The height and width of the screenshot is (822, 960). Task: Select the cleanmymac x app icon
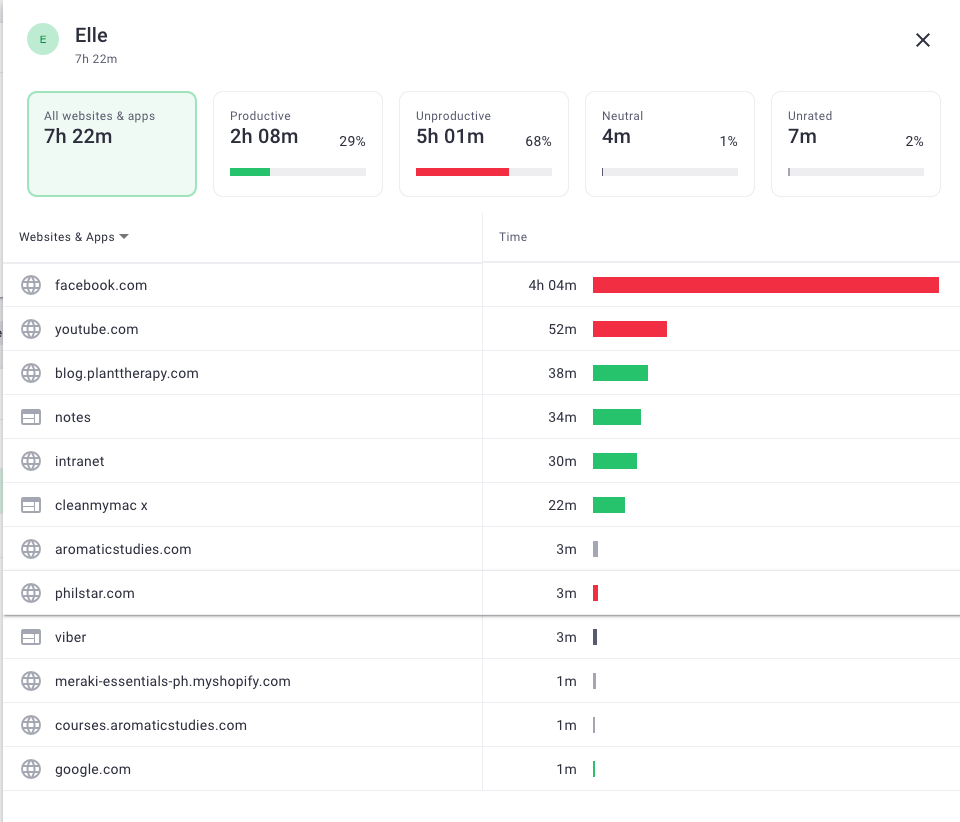[x=30, y=505]
